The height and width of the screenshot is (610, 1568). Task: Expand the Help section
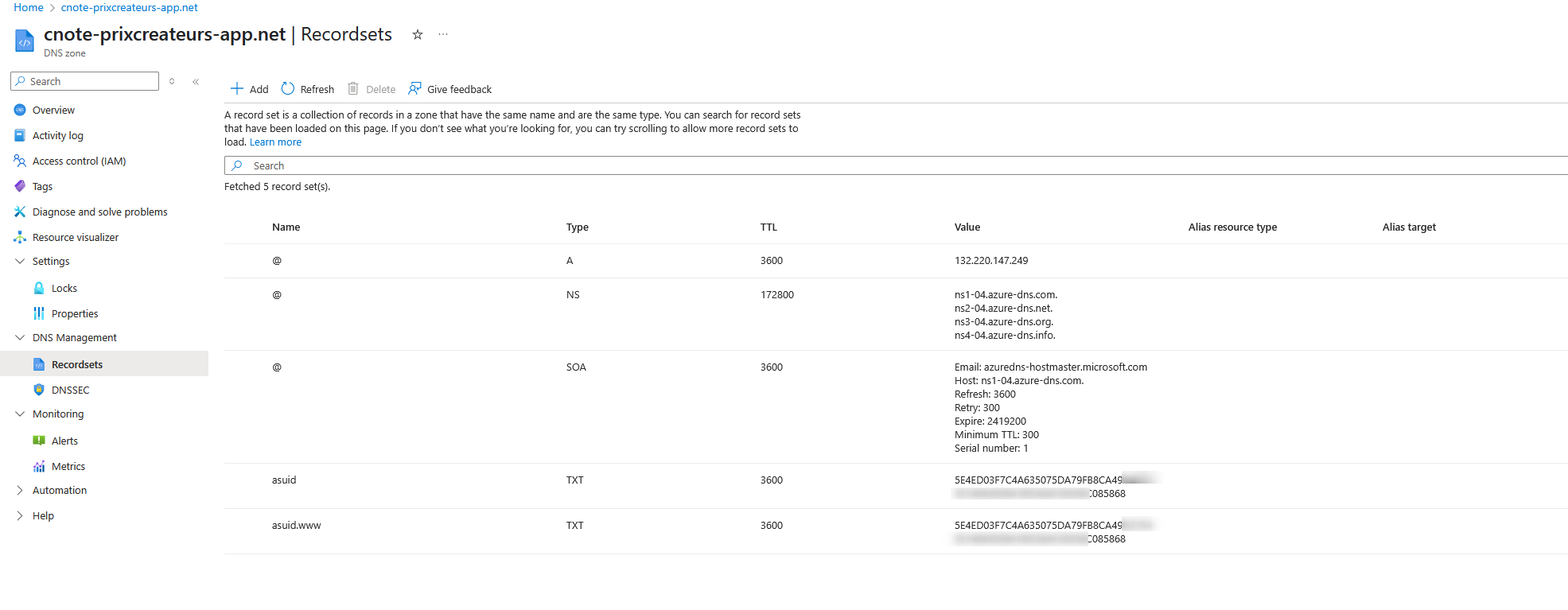pyautogui.click(x=20, y=515)
